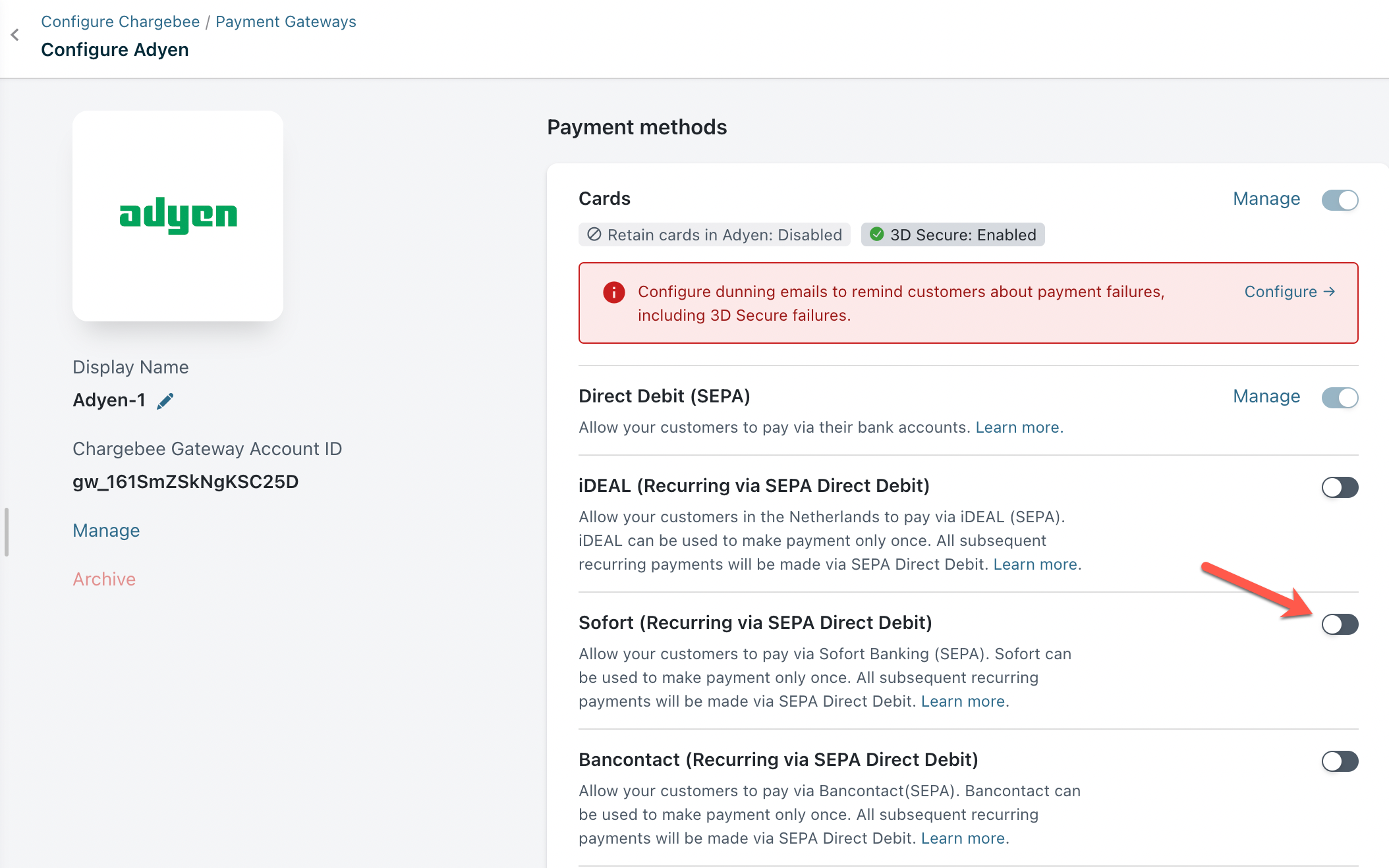
Task: Click the Adyen logo card
Action: [x=178, y=216]
